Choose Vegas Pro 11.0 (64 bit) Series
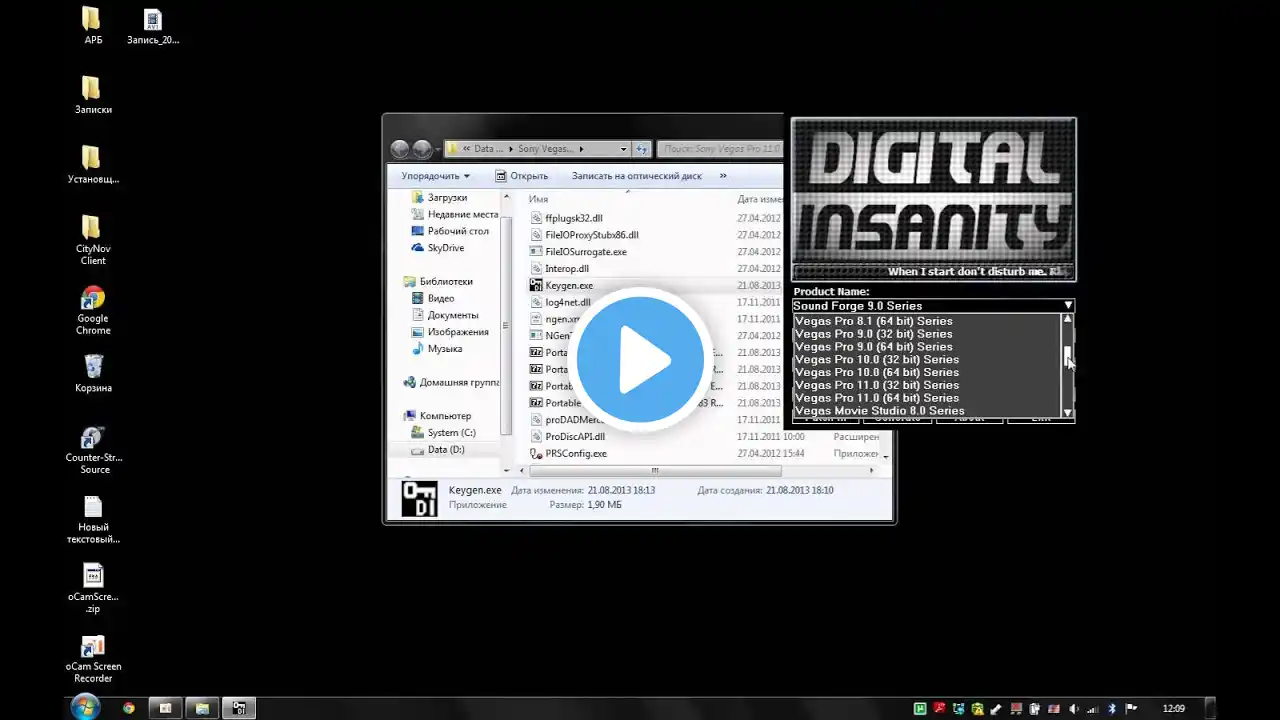The image size is (1280, 720). tap(926, 398)
